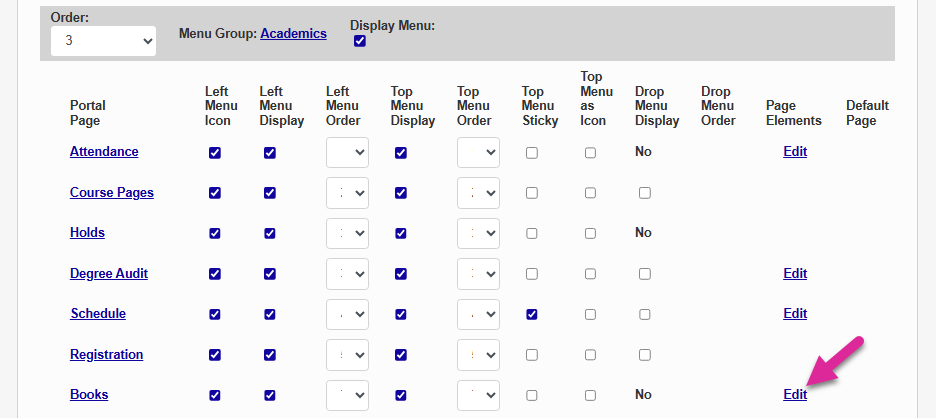
Task: Open the Order dropdown showing 3
Action: point(103,41)
